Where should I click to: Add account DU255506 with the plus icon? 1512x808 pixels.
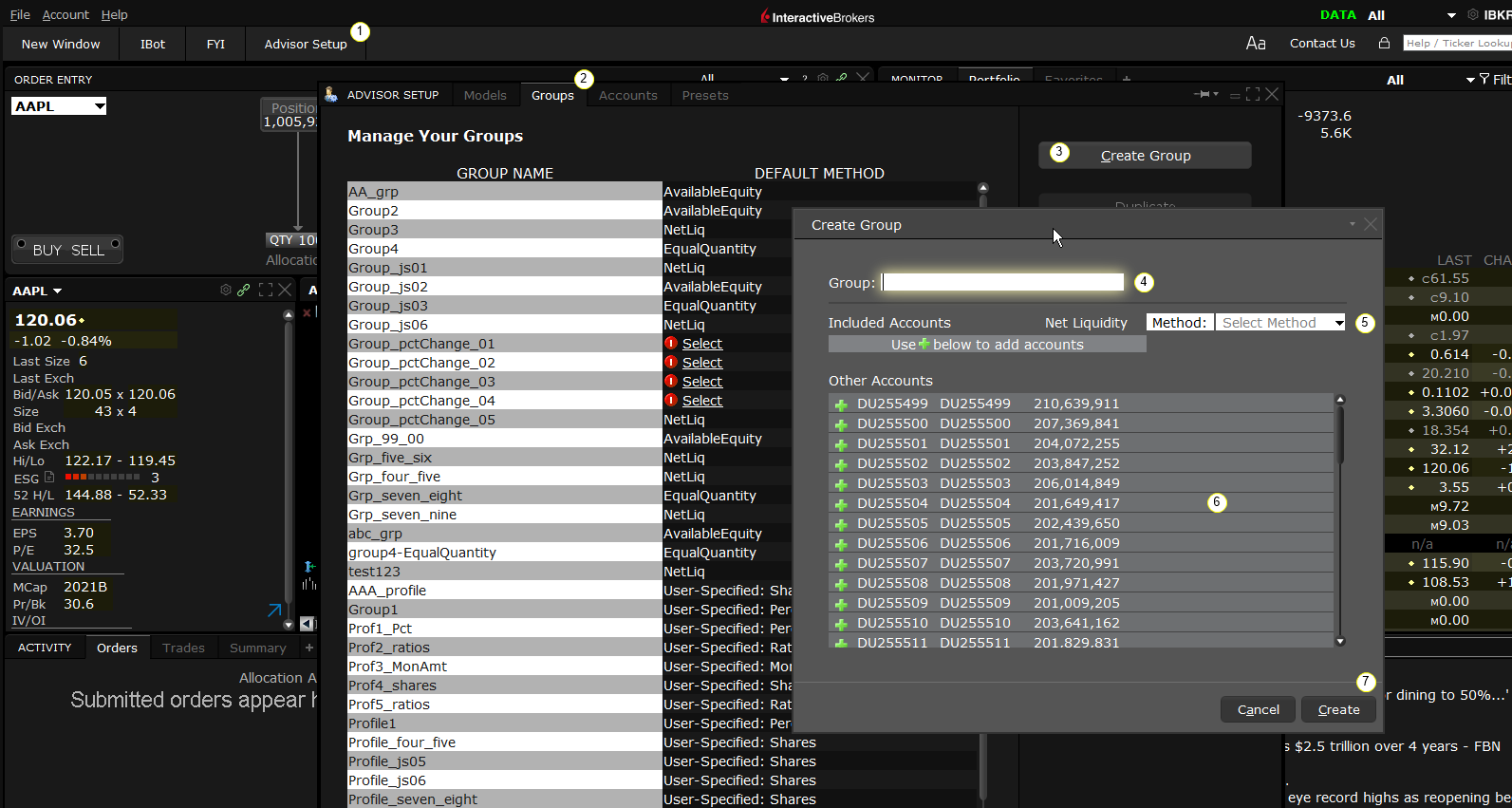tap(841, 544)
